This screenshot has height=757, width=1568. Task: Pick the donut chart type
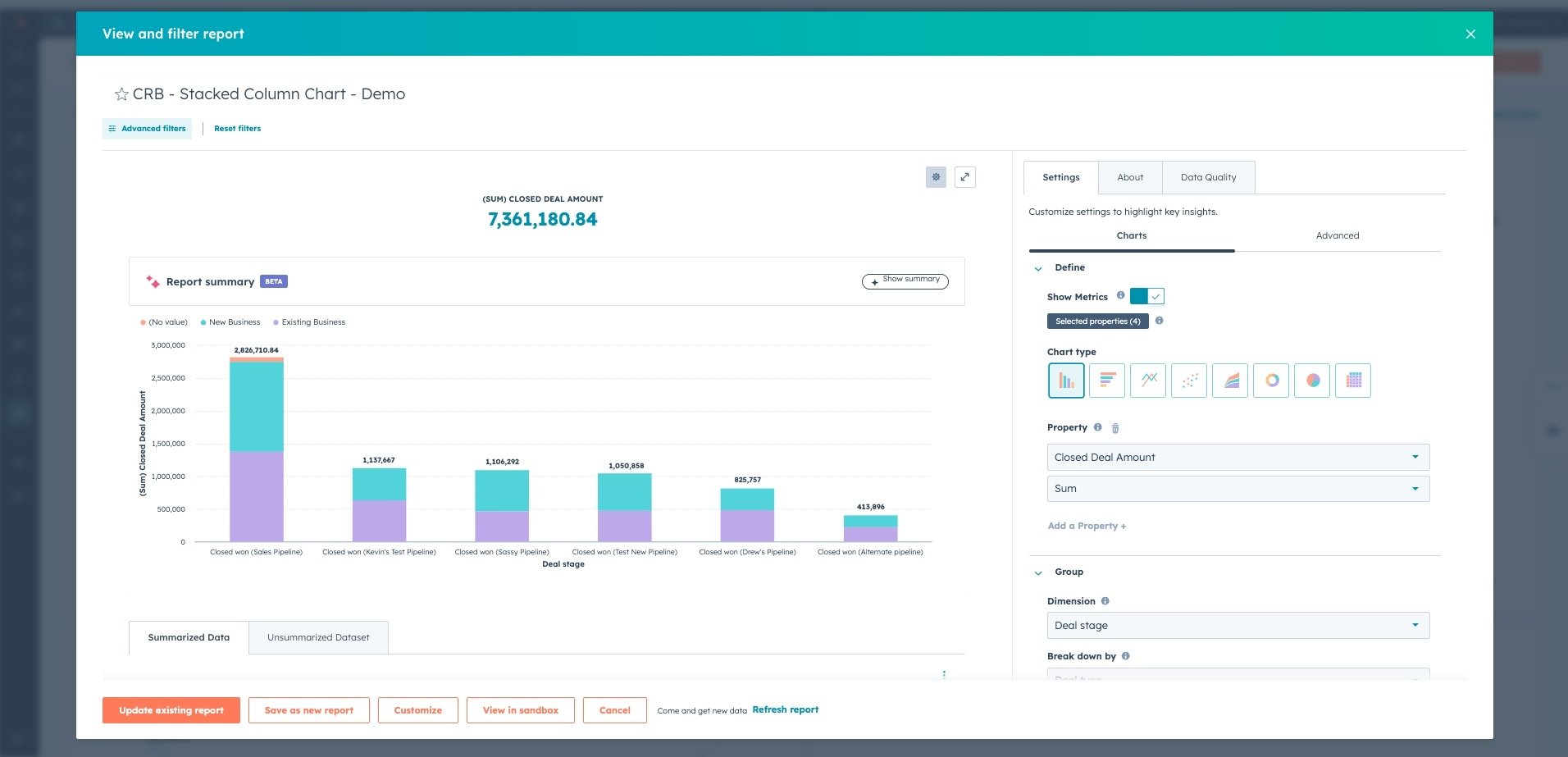click(x=1271, y=381)
